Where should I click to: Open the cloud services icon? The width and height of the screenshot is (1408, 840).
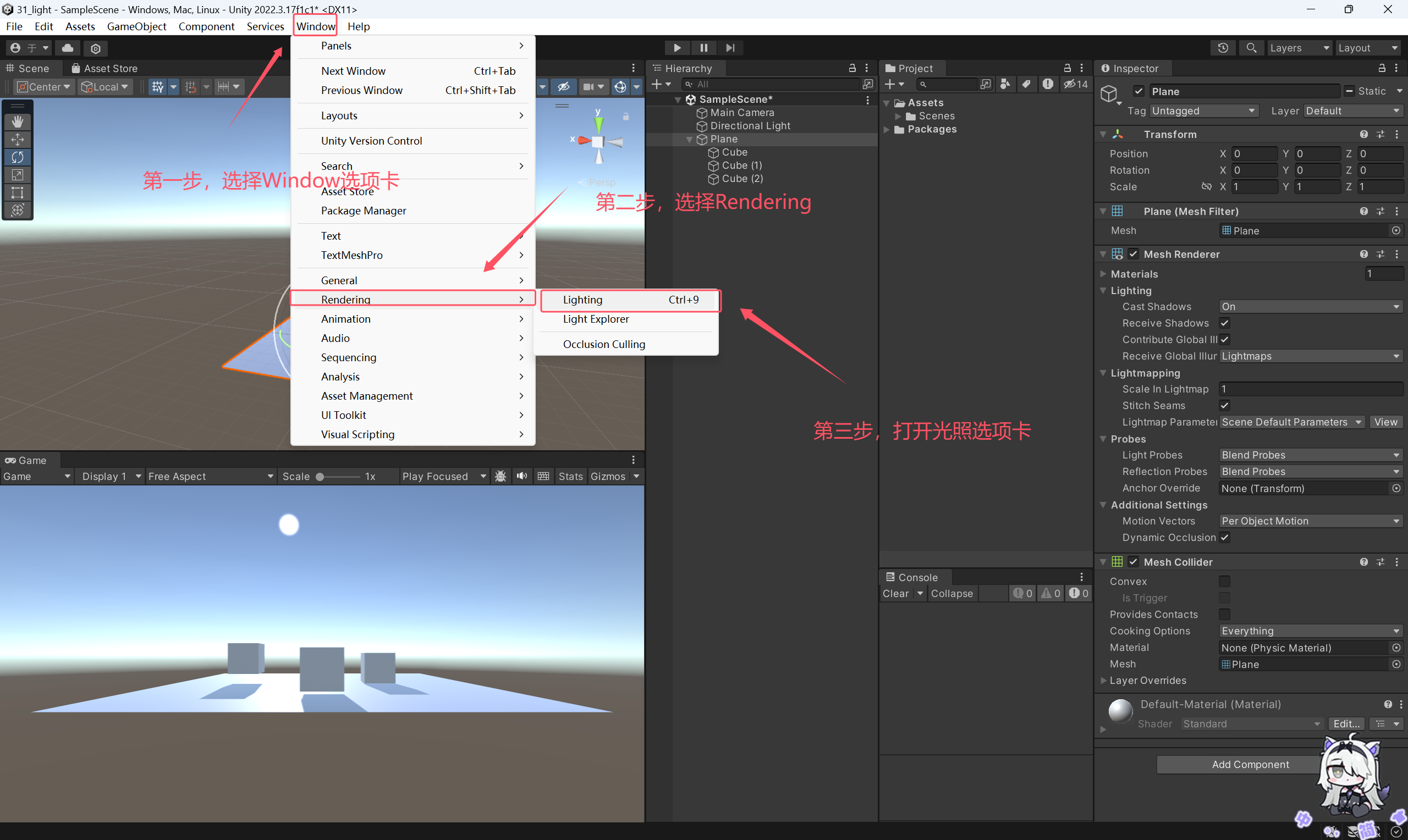[x=67, y=48]
